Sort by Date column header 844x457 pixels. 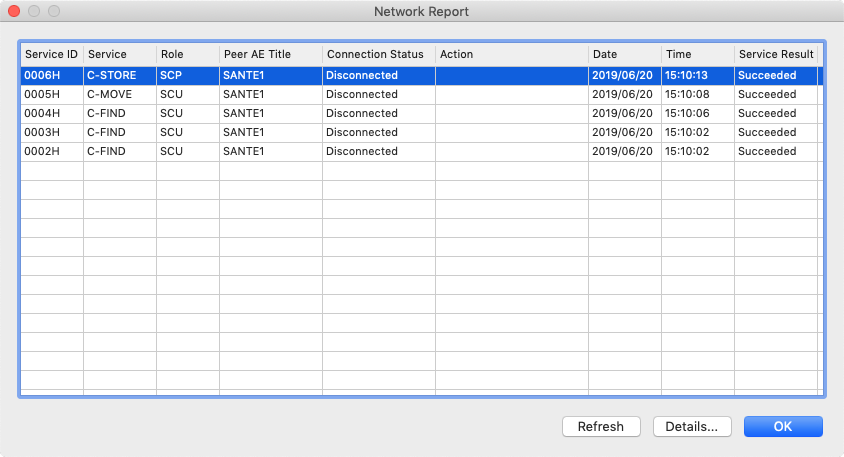click(x=624, y=54)
